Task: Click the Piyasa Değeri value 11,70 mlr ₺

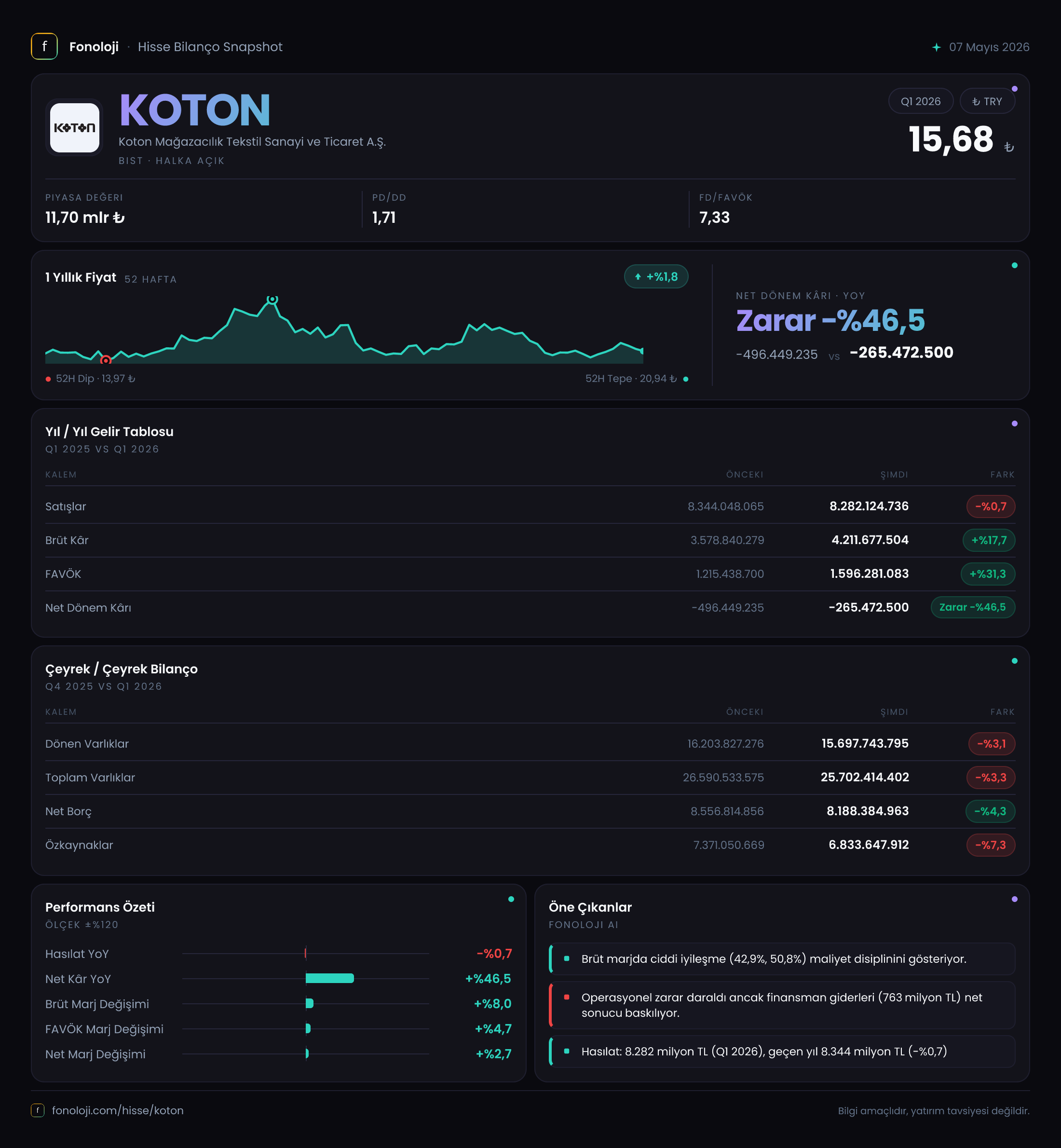Action: [x=85, y=218]
